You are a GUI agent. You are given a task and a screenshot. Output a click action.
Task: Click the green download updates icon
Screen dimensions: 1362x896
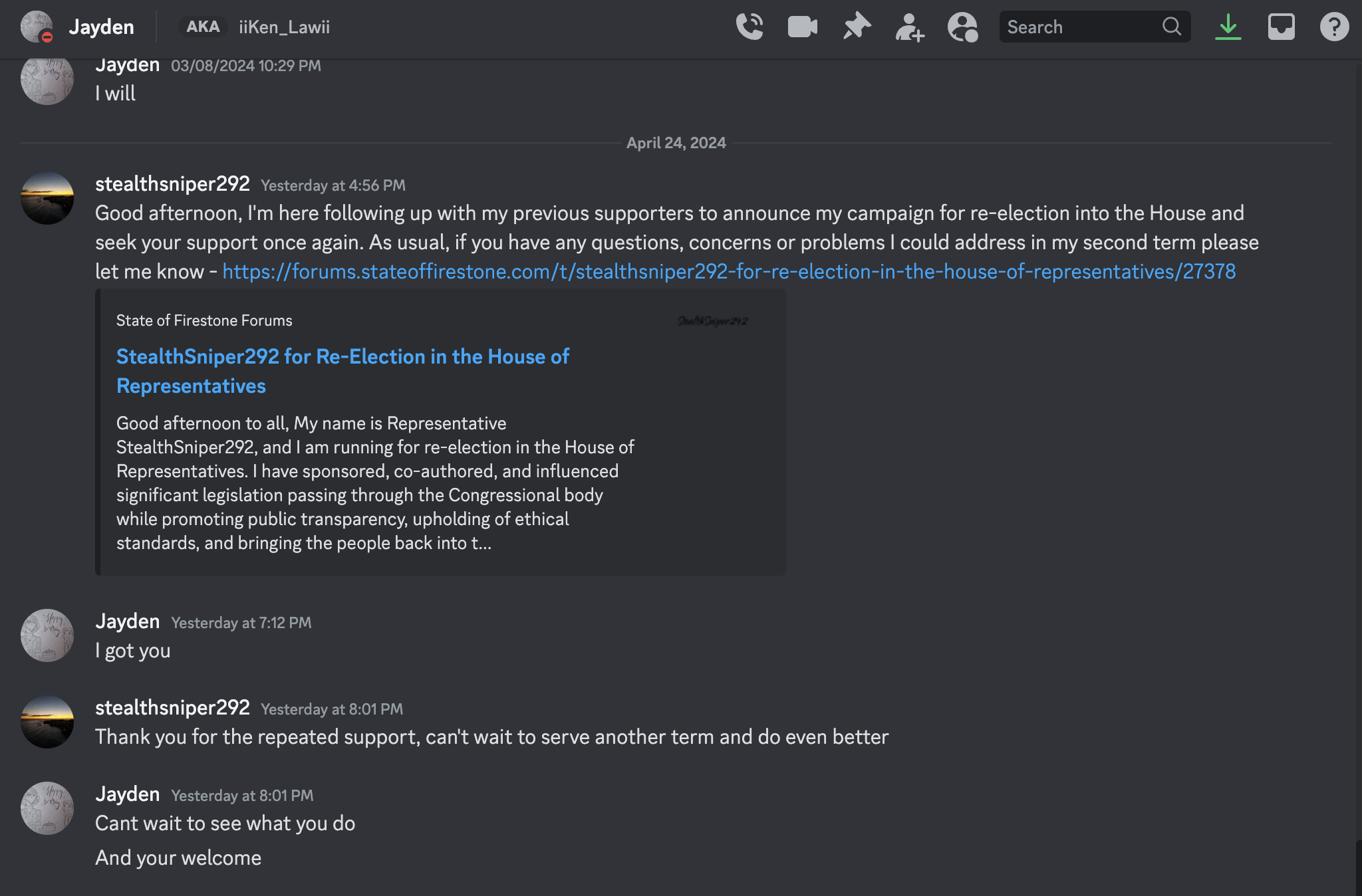[x=1228, y=27]
